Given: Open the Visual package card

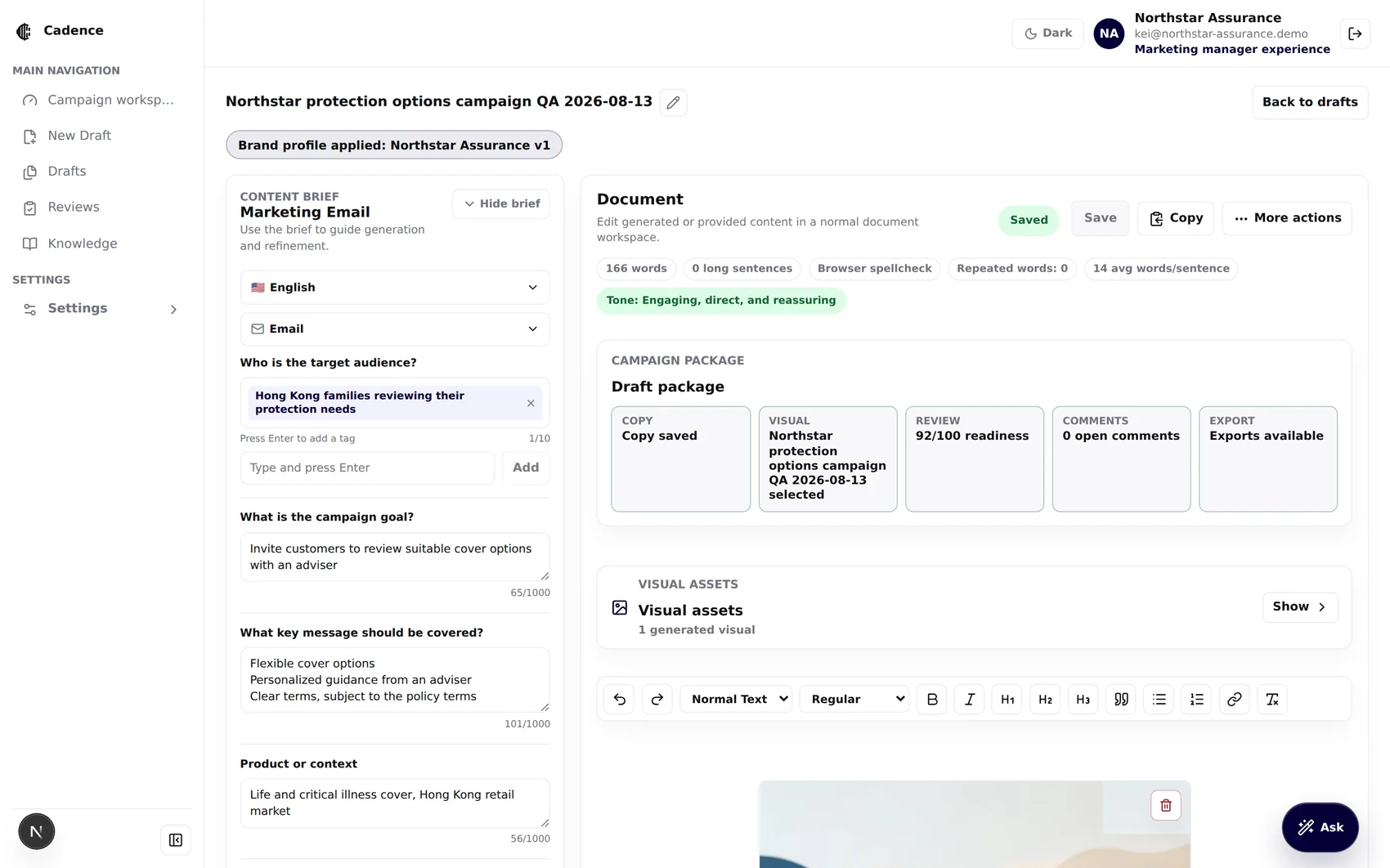Looking at the screenshot, I should 827,459.
